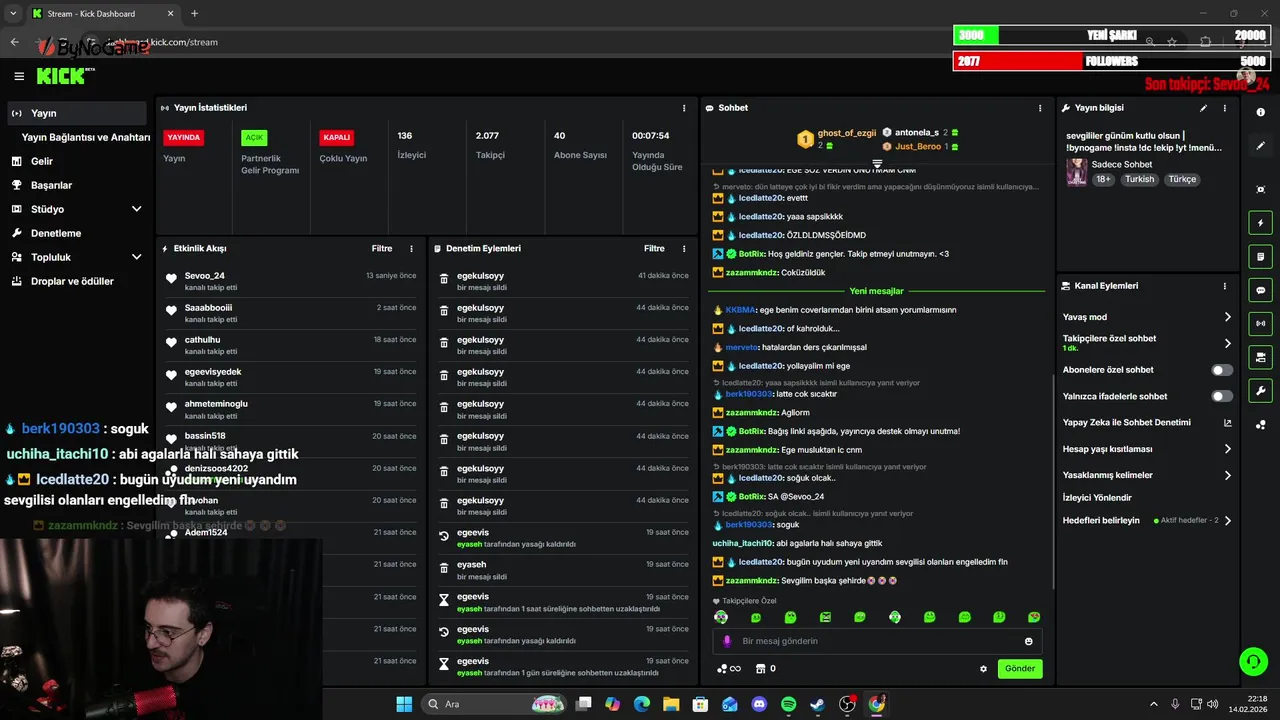Click the Turkish tag in Yayın bilgisi
Image resolution: width=1280 pixels, height=720 pixels.
[x=1139, y=179]
